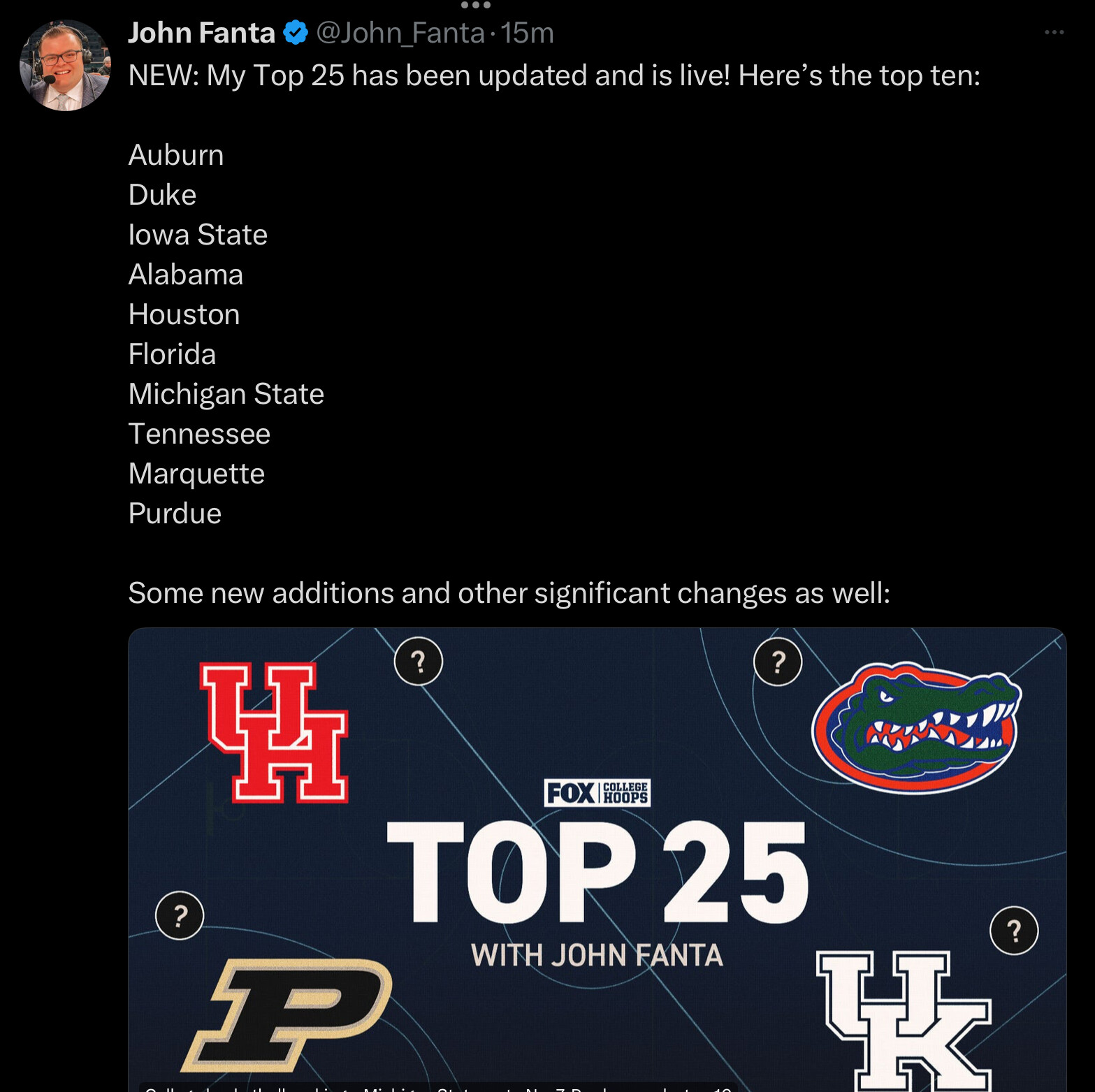This screenshot has width=1095, height=1092.
Task: Click the red Houston UH logo
Action: (x=275, y=732)
